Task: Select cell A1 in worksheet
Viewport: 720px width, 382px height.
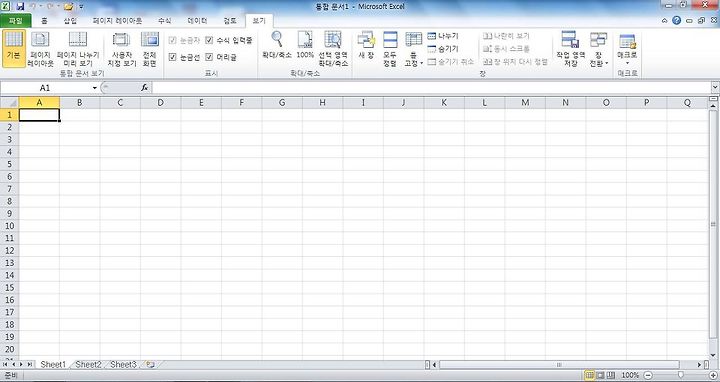Action: pos(39,115)
